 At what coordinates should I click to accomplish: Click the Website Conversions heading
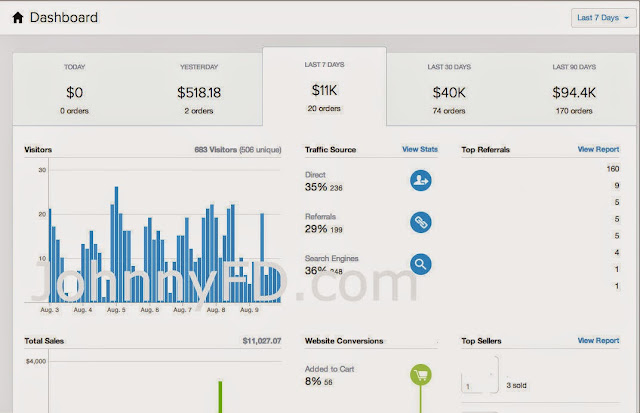[x=344, y=341]
